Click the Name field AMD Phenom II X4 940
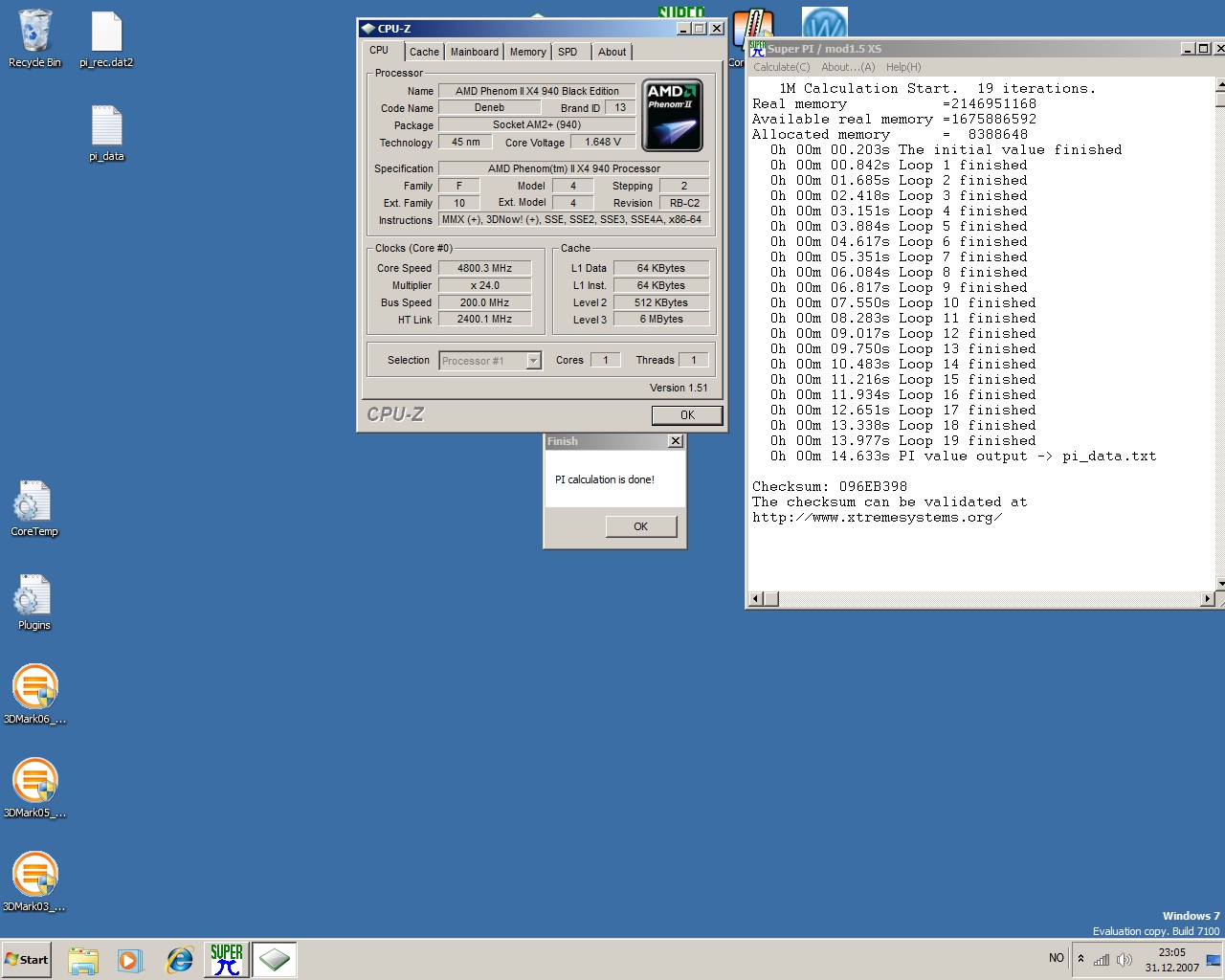 pyautogui.click(x=538, y=92)
